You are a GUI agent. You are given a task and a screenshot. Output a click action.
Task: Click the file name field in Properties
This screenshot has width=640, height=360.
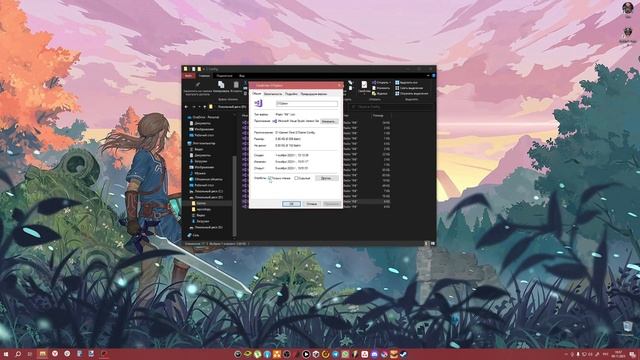pos(307,104)
